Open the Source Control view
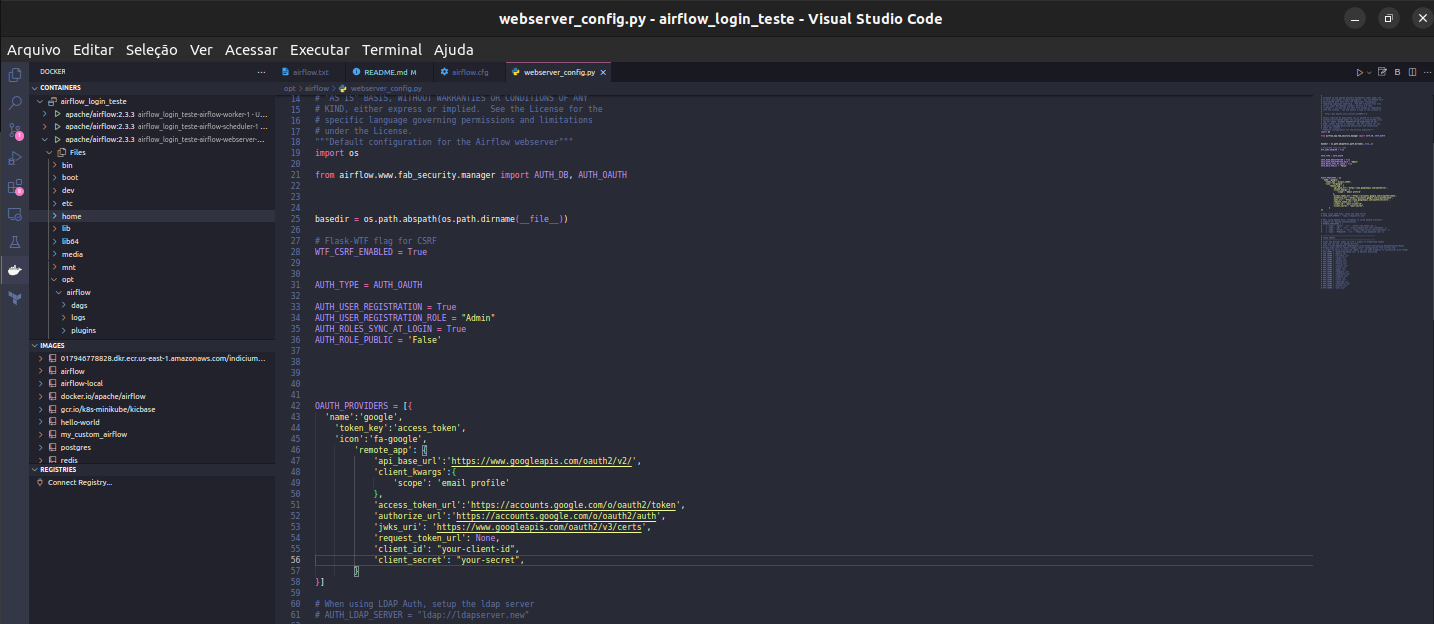The height and width of the screenshot is (624, 1434). 14,130
